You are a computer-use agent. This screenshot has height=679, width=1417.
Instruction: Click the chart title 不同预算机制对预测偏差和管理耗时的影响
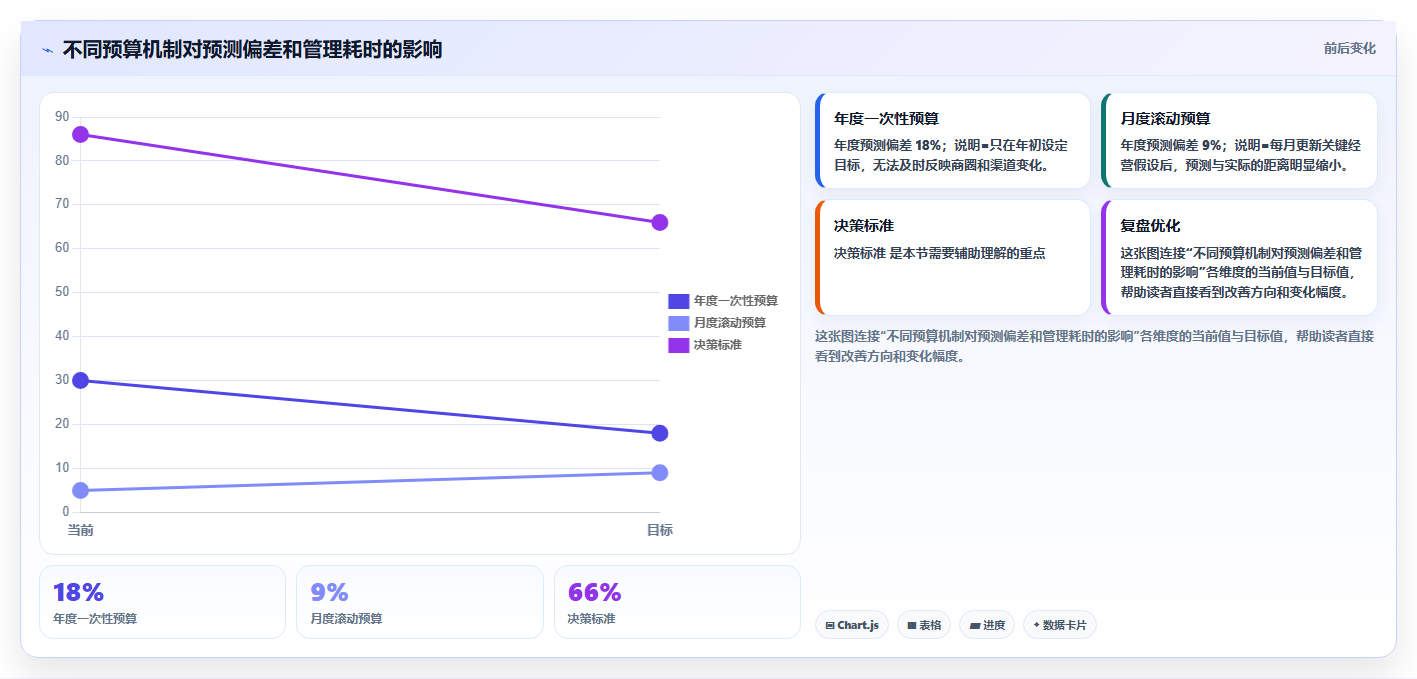pos(252,49)
